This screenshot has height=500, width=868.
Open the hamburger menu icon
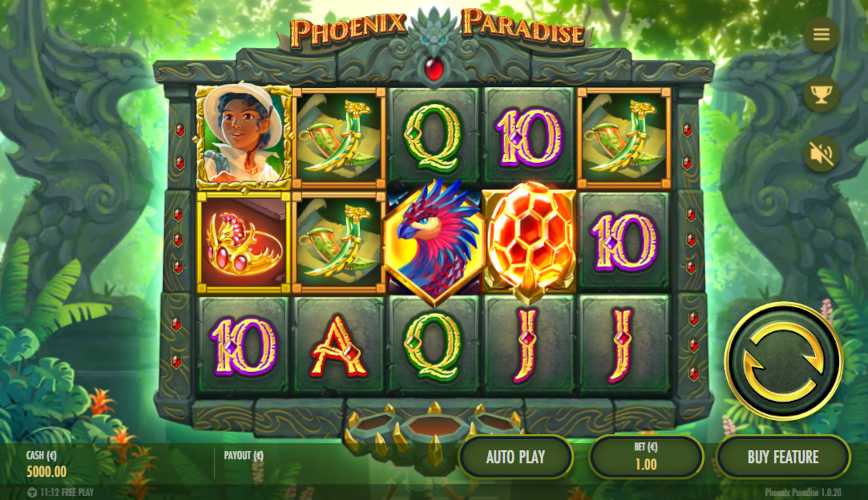821,34
